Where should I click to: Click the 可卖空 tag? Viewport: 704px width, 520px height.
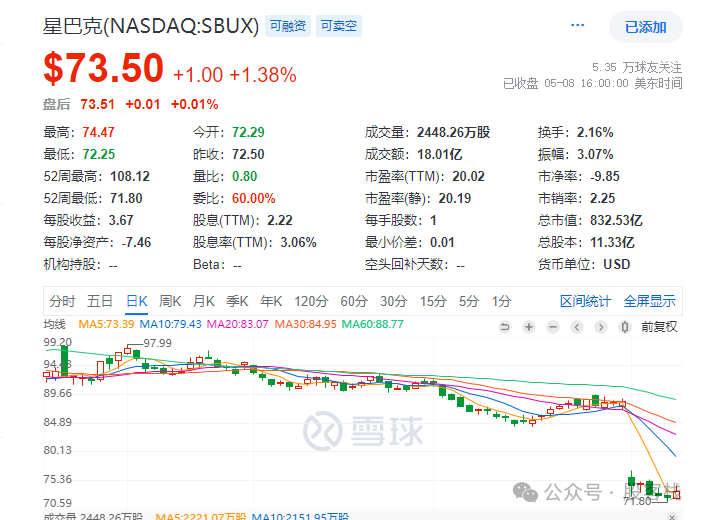click(339, 26)
